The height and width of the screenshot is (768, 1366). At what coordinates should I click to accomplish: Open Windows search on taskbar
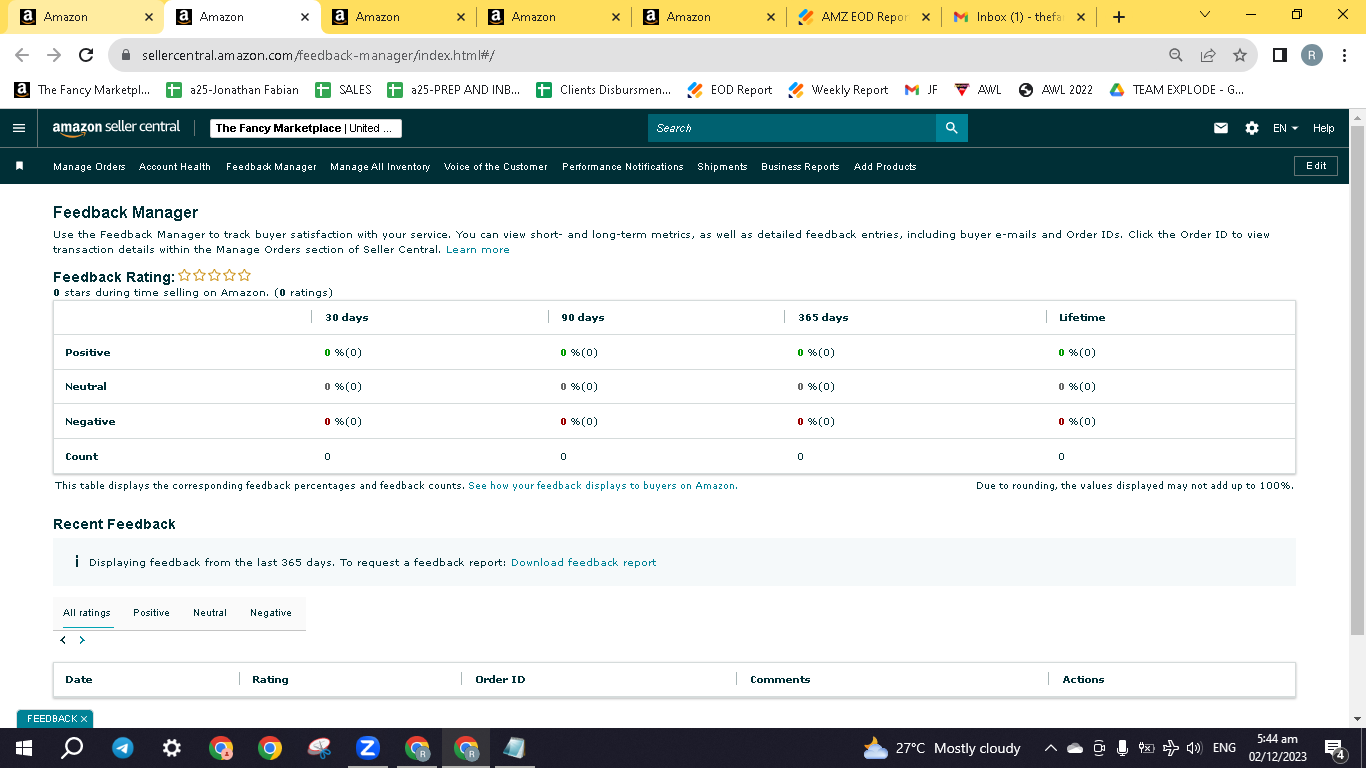[72, 748]
